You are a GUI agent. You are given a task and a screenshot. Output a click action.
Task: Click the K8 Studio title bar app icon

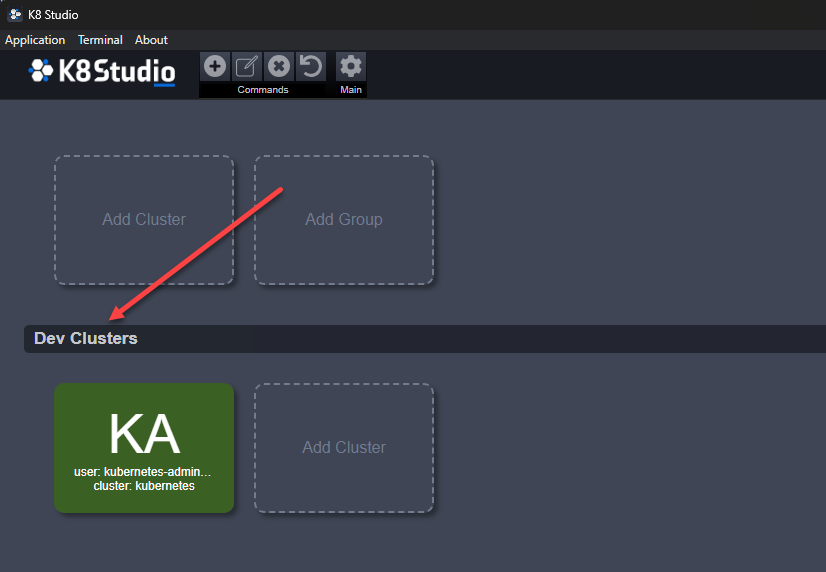pyautogui.click(x=15, y=14)
